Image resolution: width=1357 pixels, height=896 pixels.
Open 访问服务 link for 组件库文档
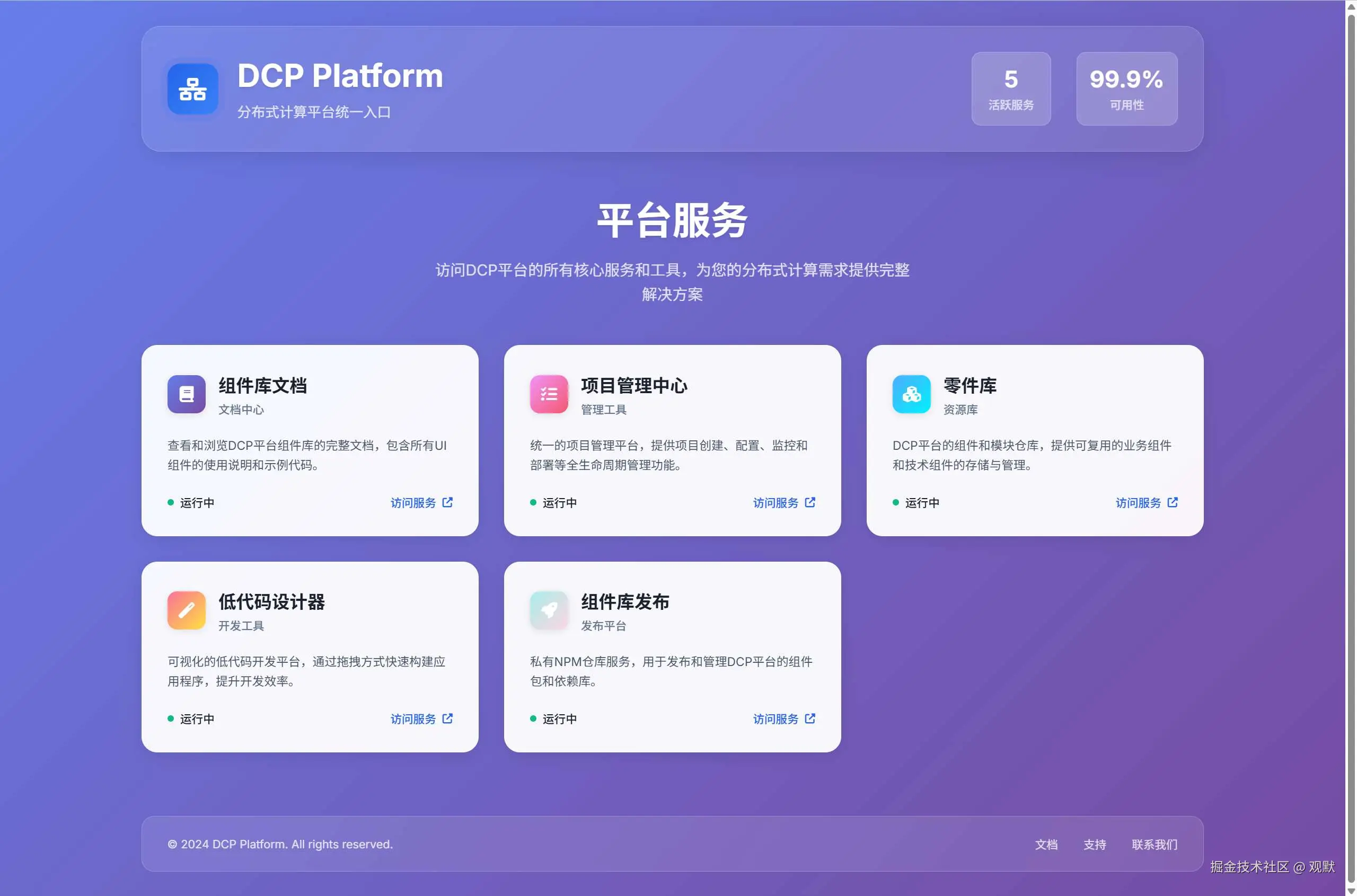pyautogui.click(x=413, y=503)
